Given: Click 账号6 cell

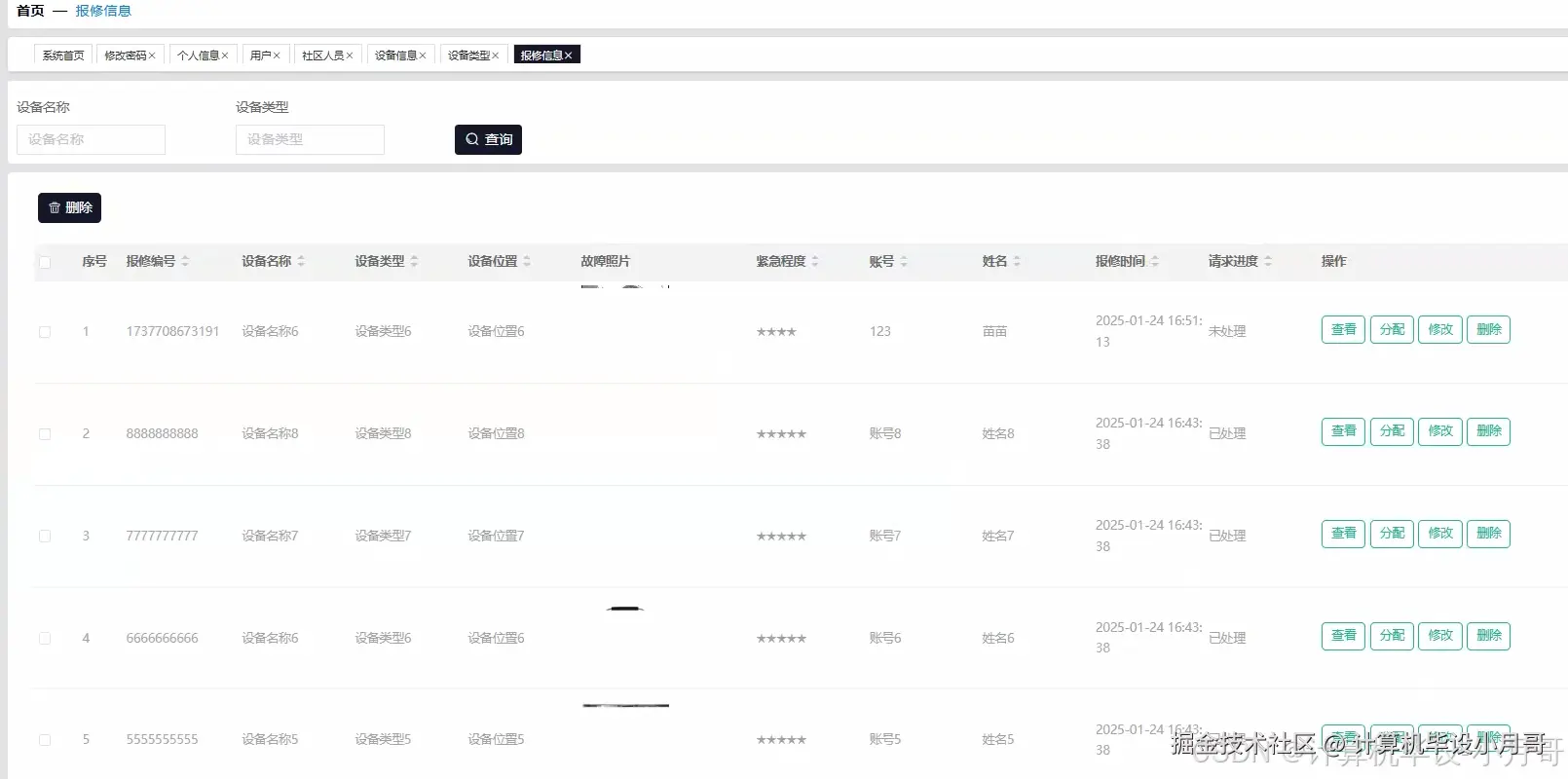Looking at the screenshot, I should 885,638.
